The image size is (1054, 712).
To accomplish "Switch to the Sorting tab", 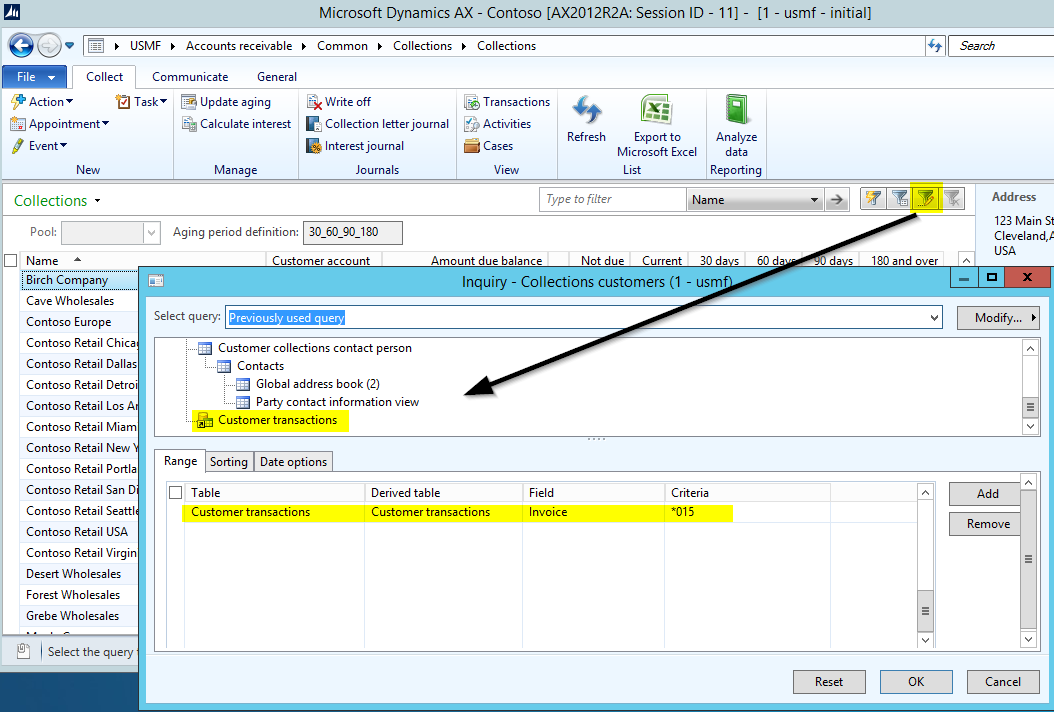I will pos(229,462).
